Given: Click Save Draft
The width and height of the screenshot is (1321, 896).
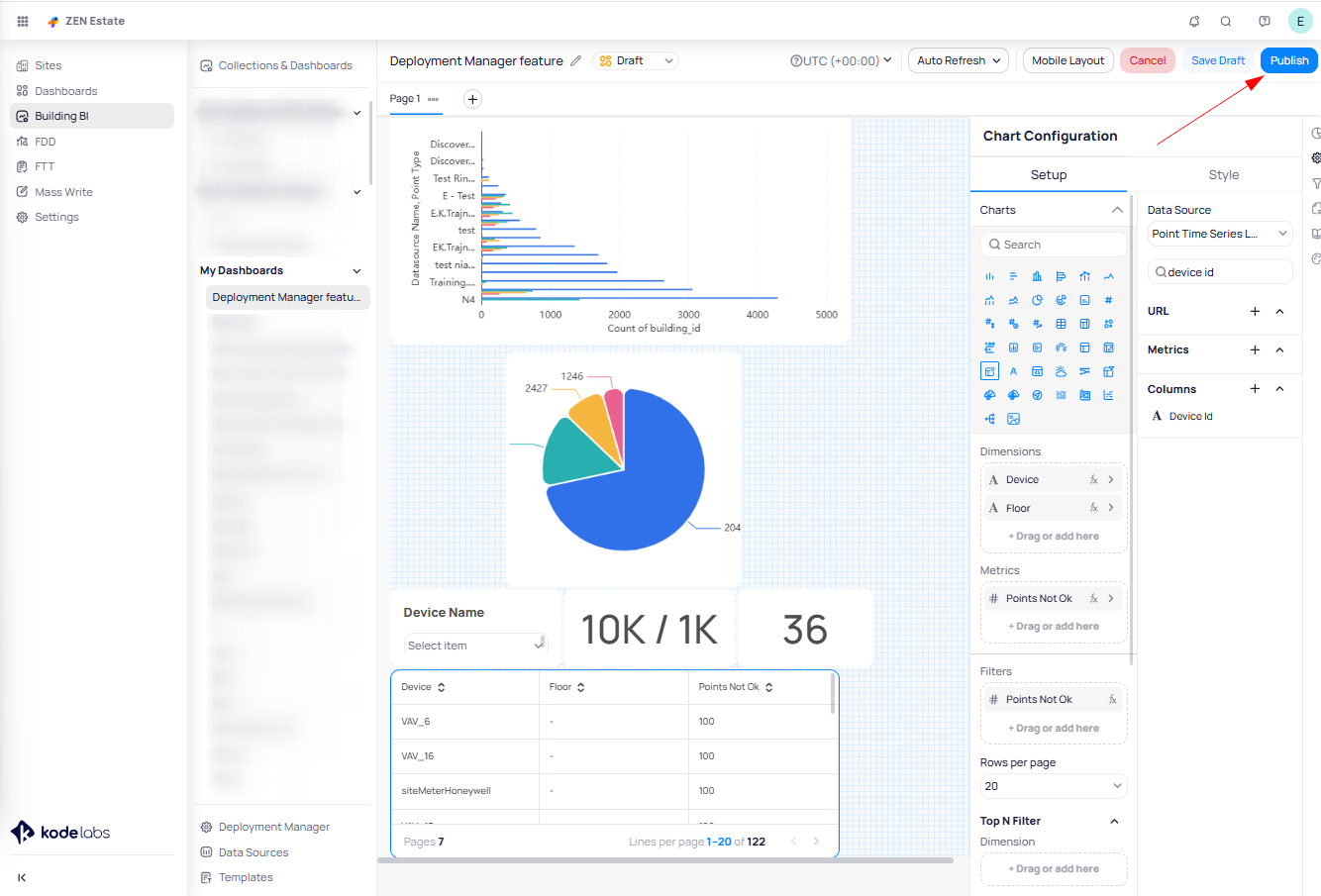Looking at the screenshot, I should [x=1217, y=60].
